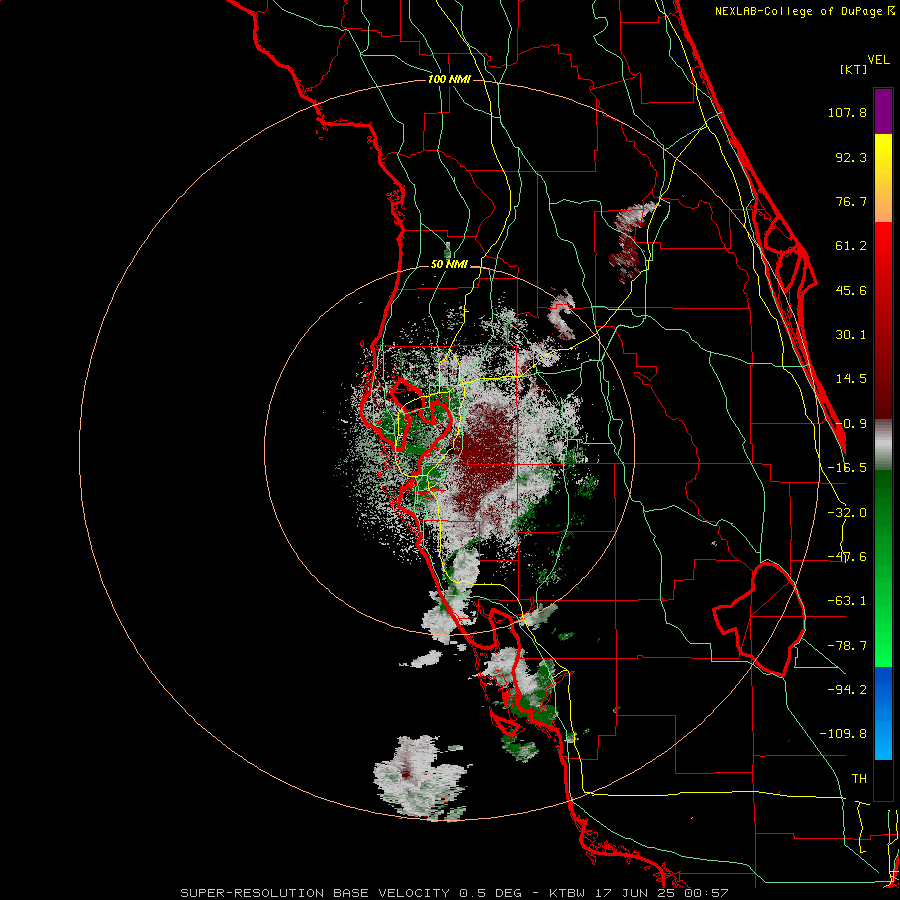Click the 107.8 legend value

pos(847,112)
